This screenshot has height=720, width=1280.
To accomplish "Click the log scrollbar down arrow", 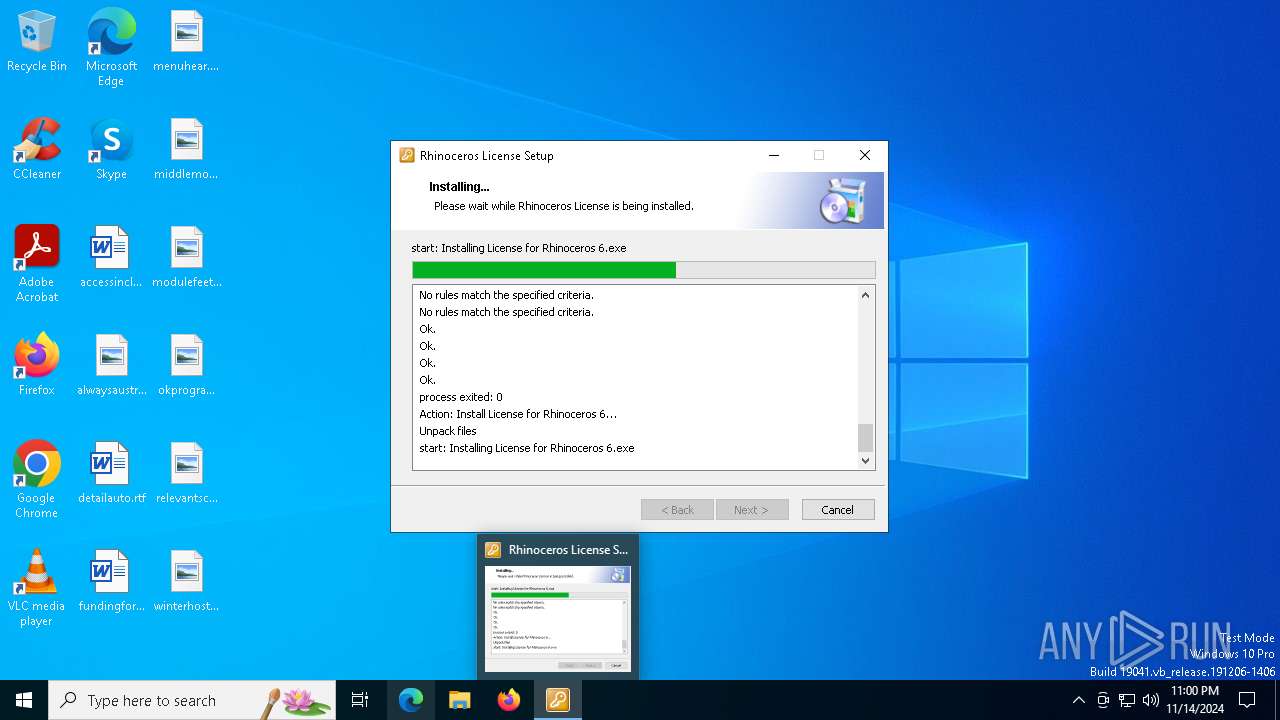I will 866,460.
